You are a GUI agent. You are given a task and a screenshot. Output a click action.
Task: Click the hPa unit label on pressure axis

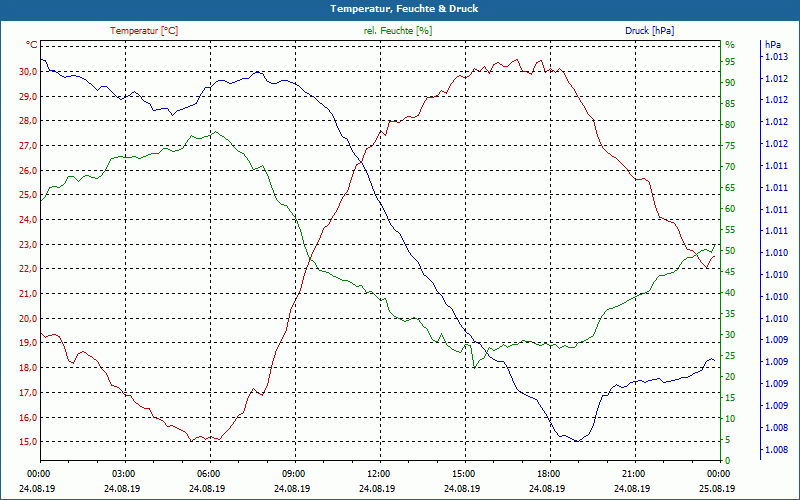coord(772,45)
